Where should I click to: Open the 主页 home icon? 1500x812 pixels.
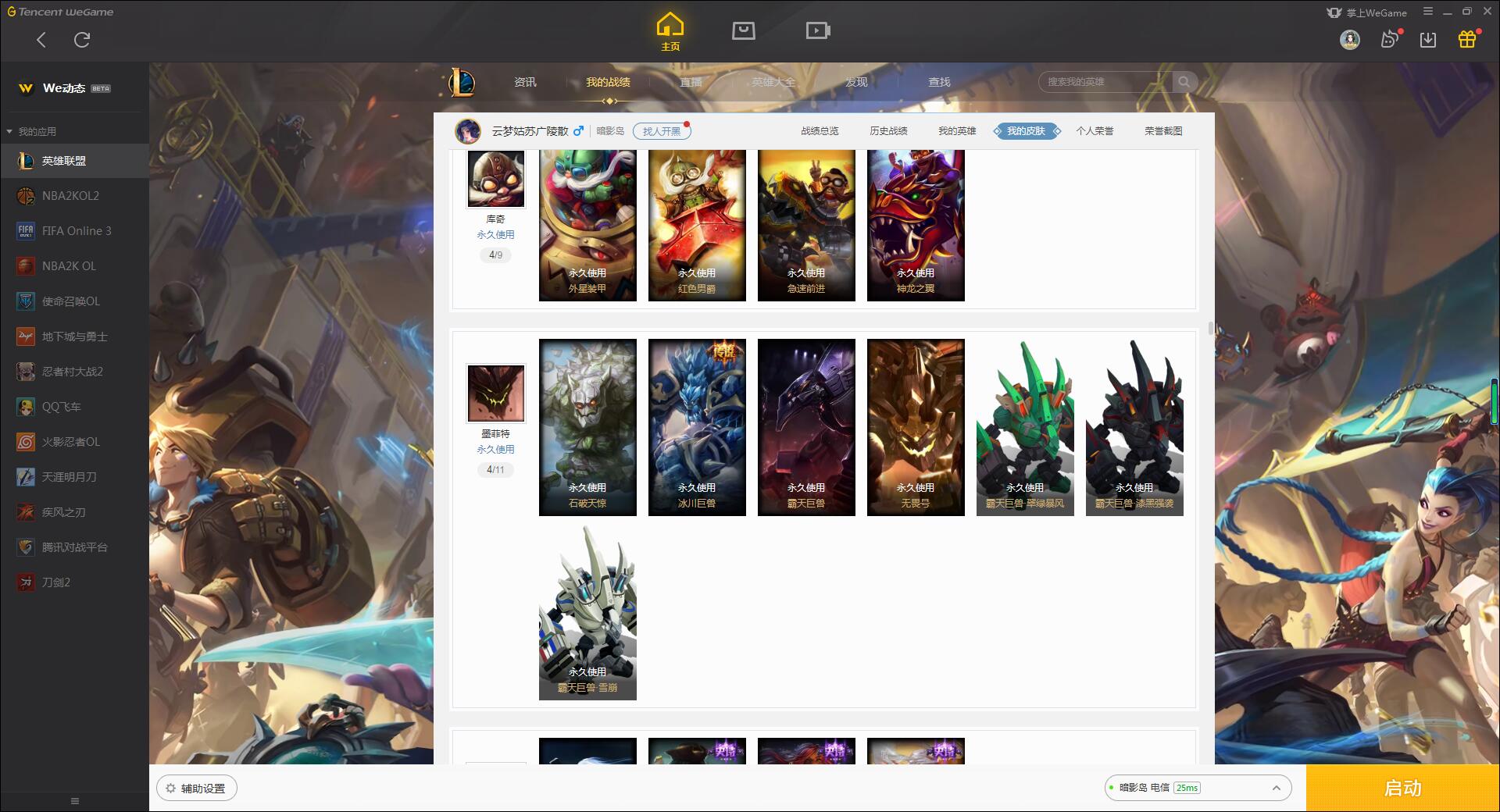[x=670, y=32]
